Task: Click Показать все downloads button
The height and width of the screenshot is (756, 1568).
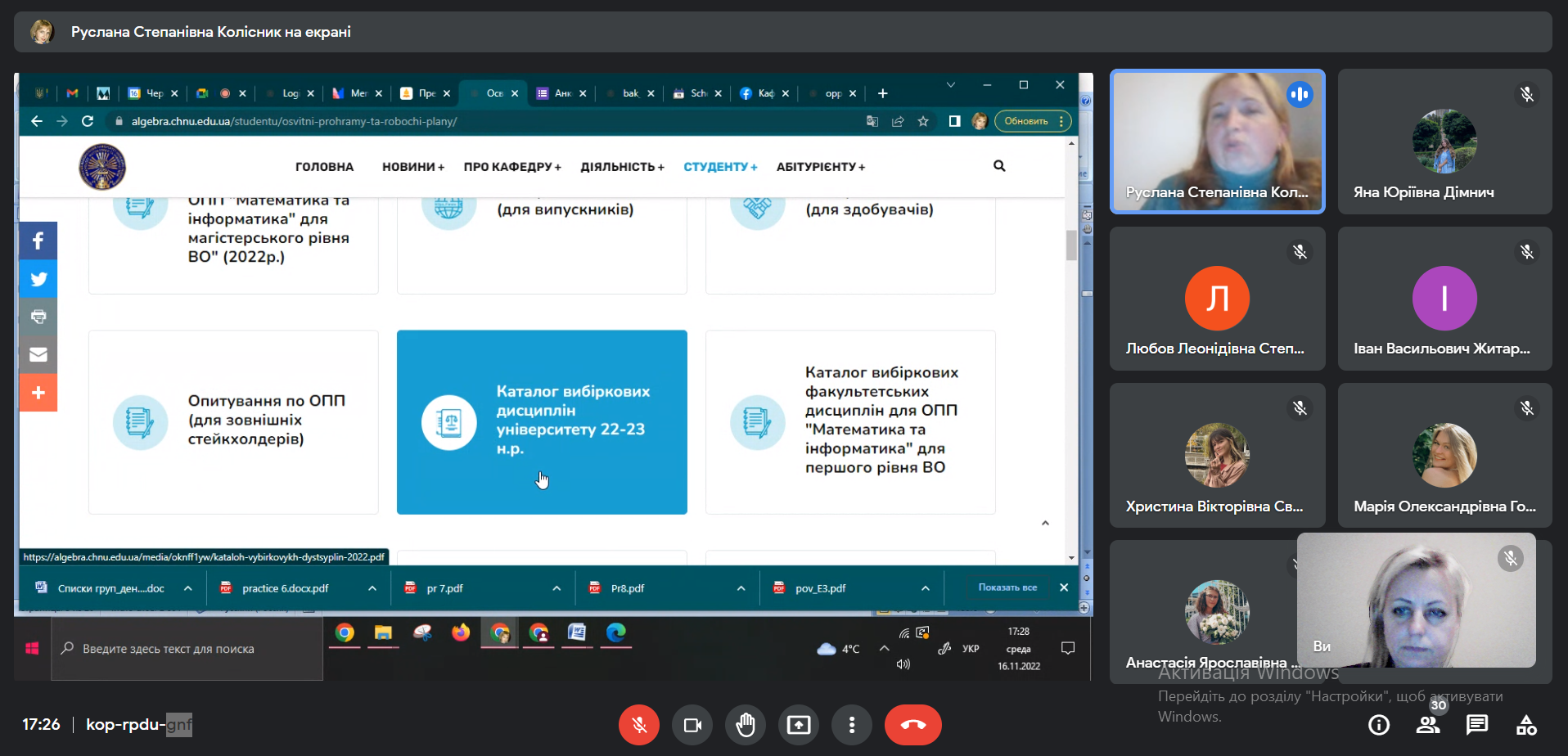Action: [x=1007, y=587]
